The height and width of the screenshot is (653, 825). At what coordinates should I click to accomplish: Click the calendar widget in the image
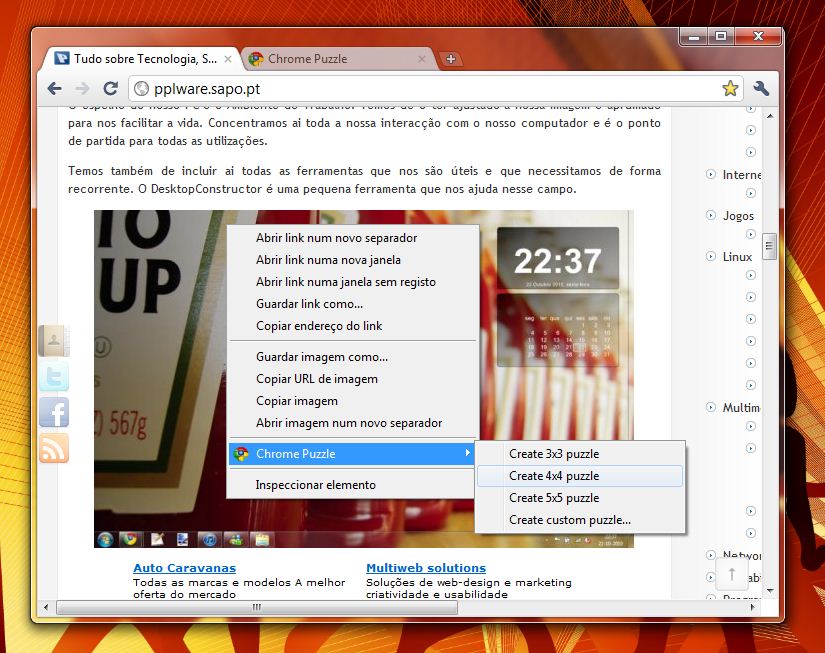[558, 330]
